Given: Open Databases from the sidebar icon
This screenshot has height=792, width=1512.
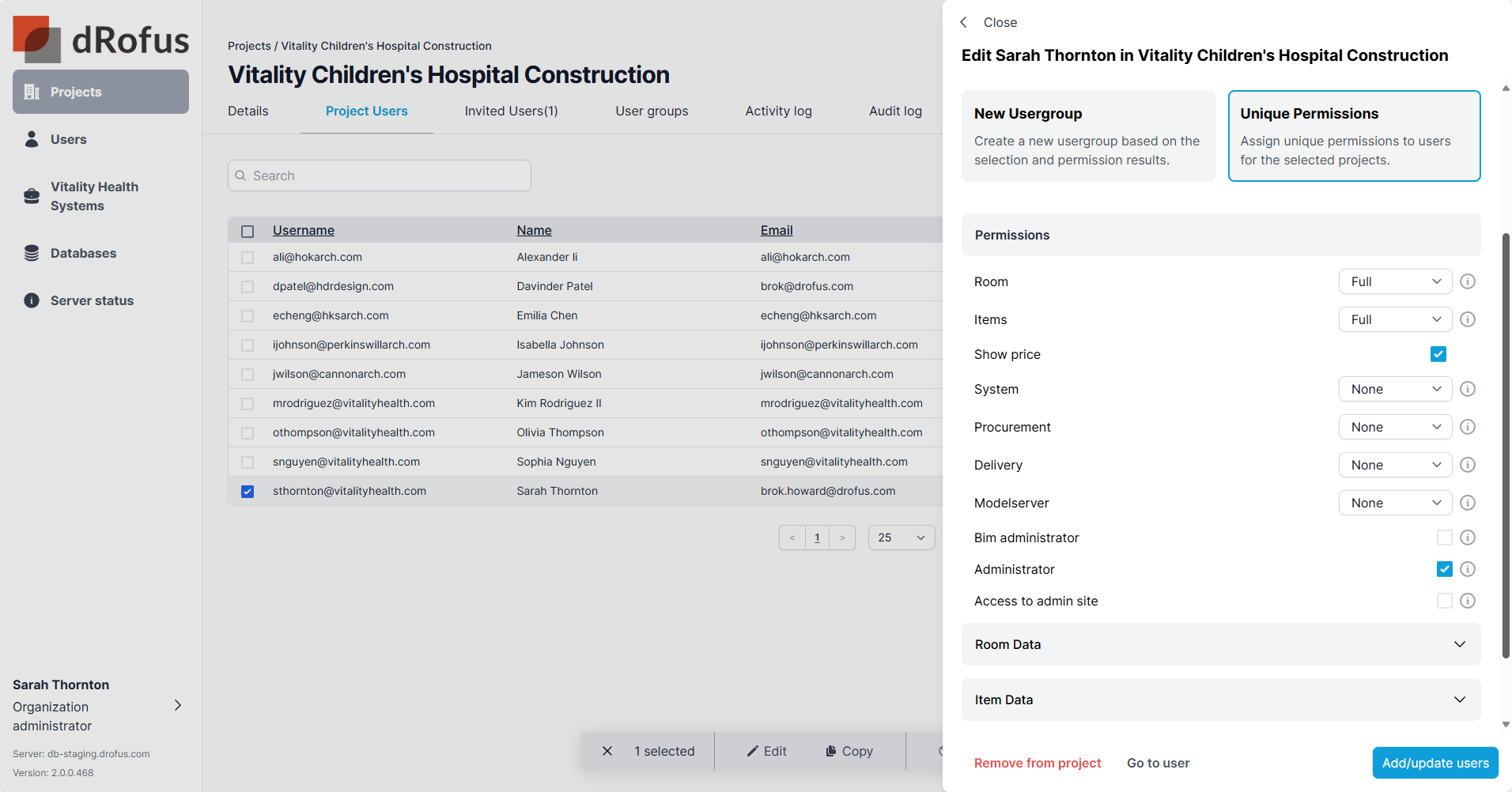Looking at the screenshot, I should [32, 253].
